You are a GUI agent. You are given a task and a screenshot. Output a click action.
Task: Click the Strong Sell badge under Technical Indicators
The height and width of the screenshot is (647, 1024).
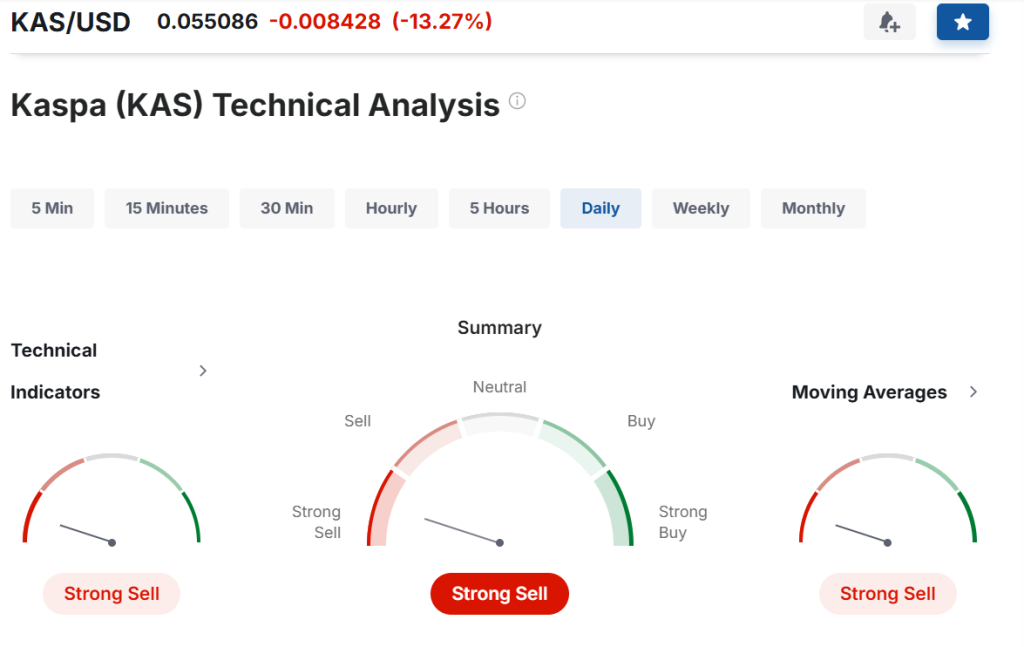[x=112, y=593]
